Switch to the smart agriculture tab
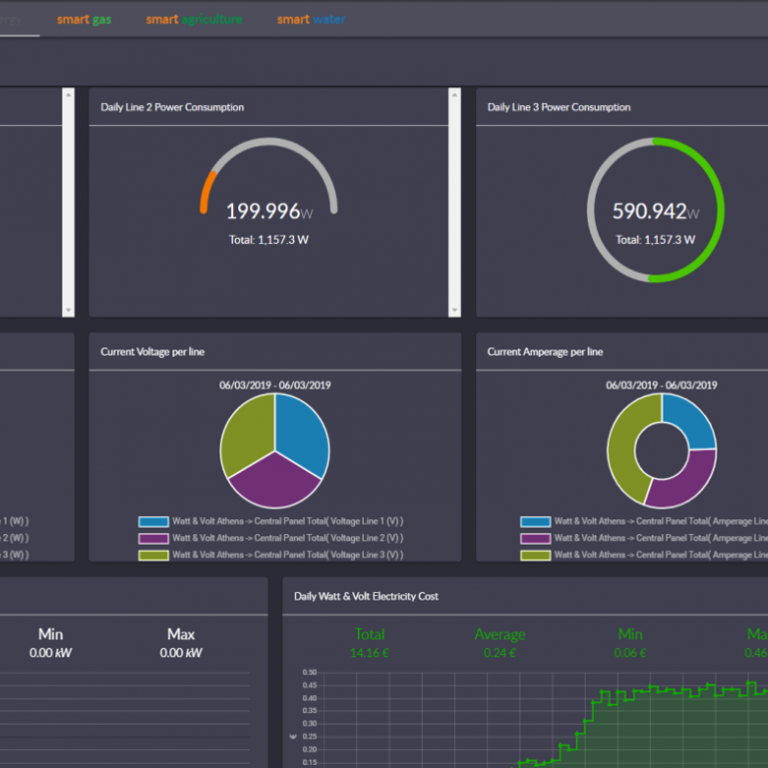Viewport: 768px width, 768px height. coord(194,19)
